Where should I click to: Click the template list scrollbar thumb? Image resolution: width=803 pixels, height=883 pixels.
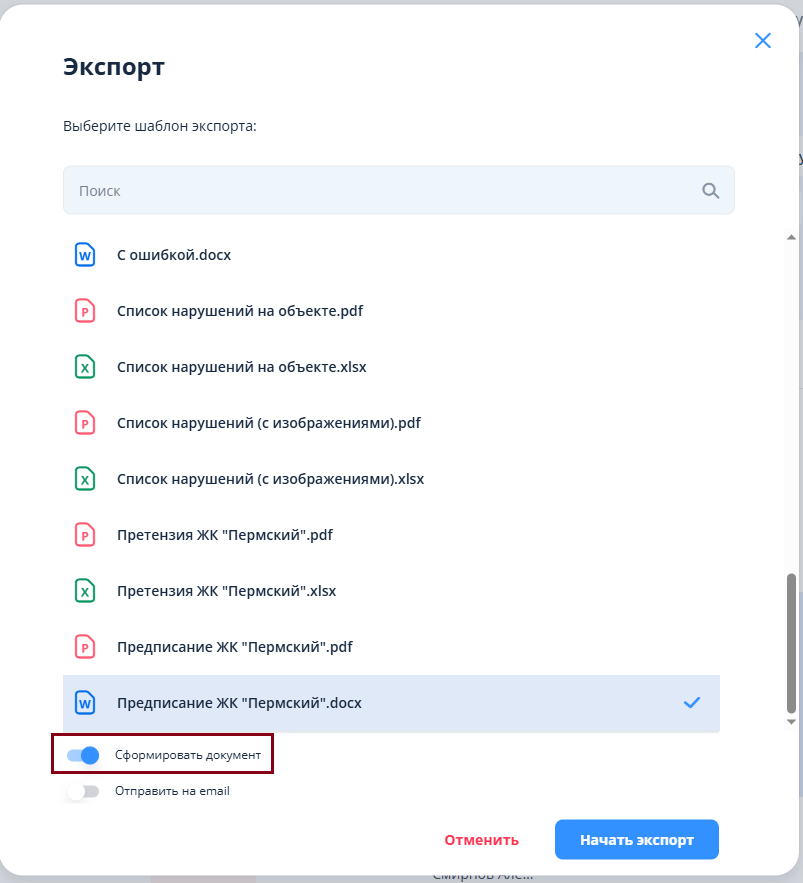click(x=791, y=643)
